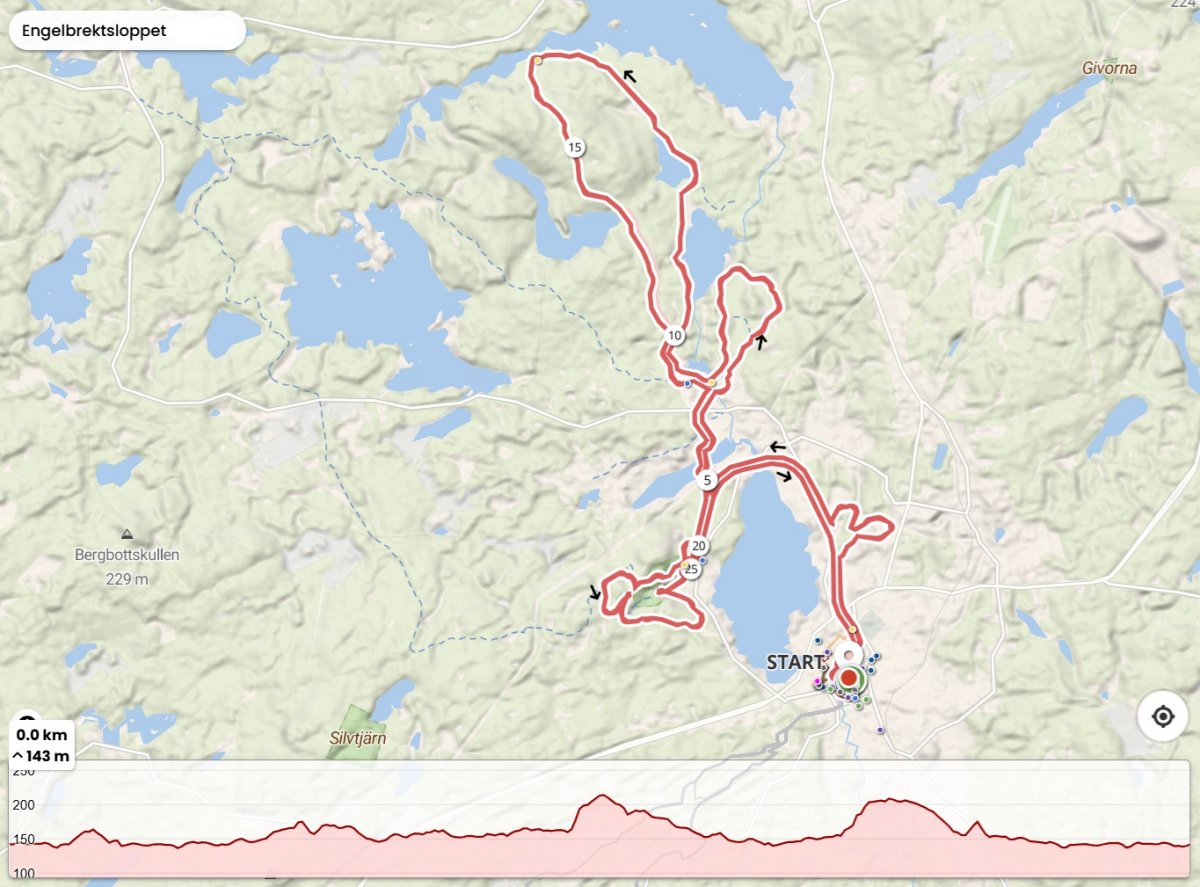Image resolution: width=1200 pixels, height=887 pixels.
Task: Click the 0.0 km elevation tooltip
Action: [42, 745]
